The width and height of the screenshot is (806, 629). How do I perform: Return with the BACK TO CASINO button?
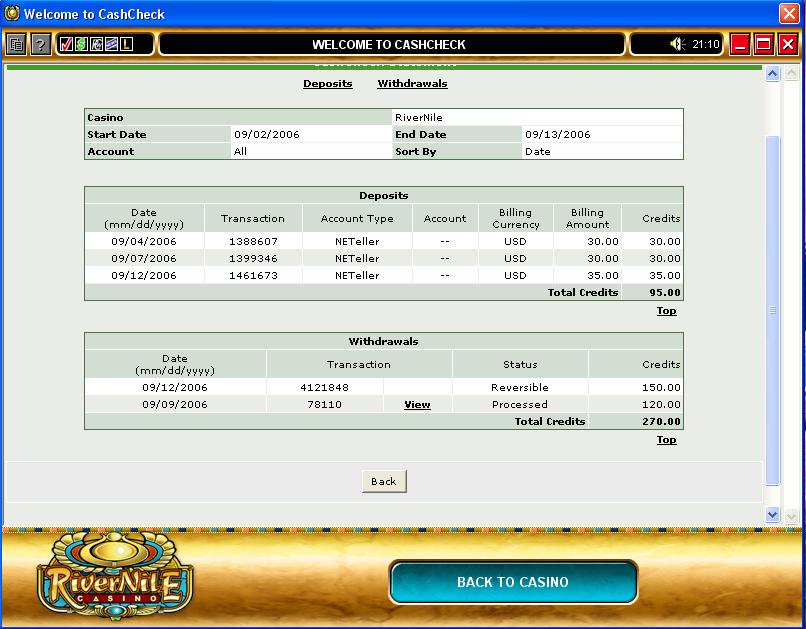coord(513,582)
